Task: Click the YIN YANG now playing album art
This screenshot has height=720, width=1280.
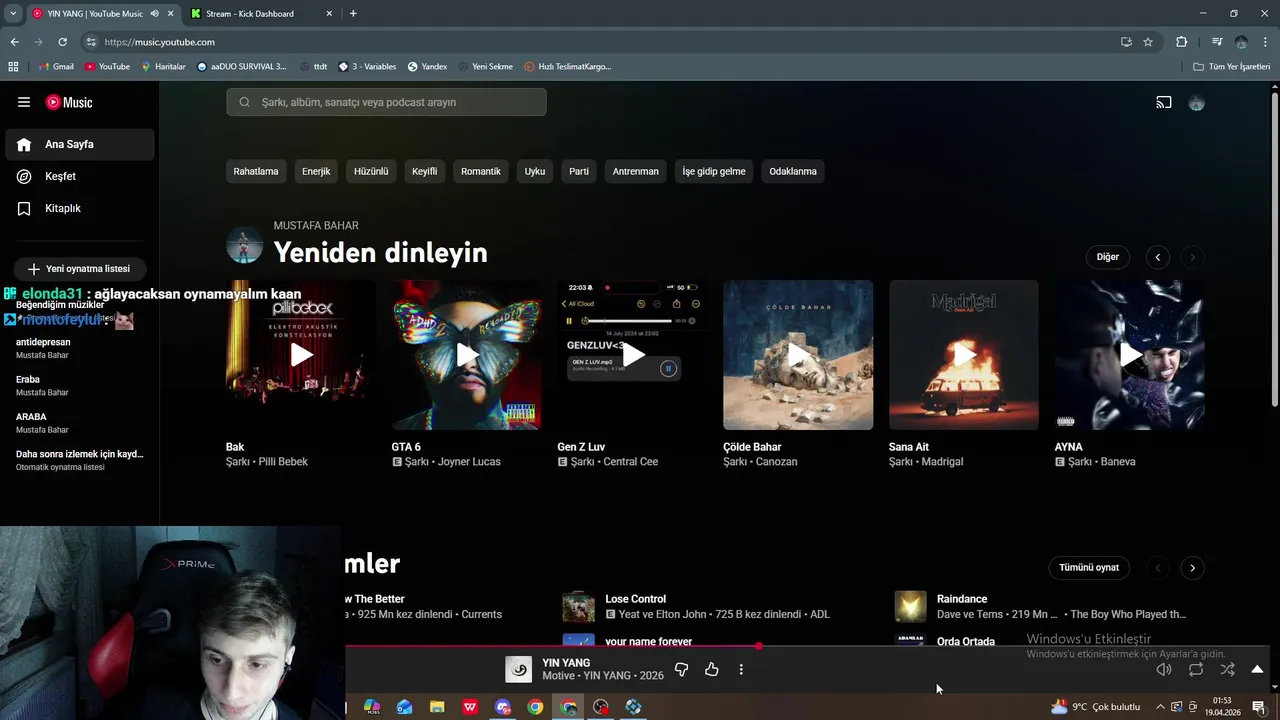Action: pos(518,669)
